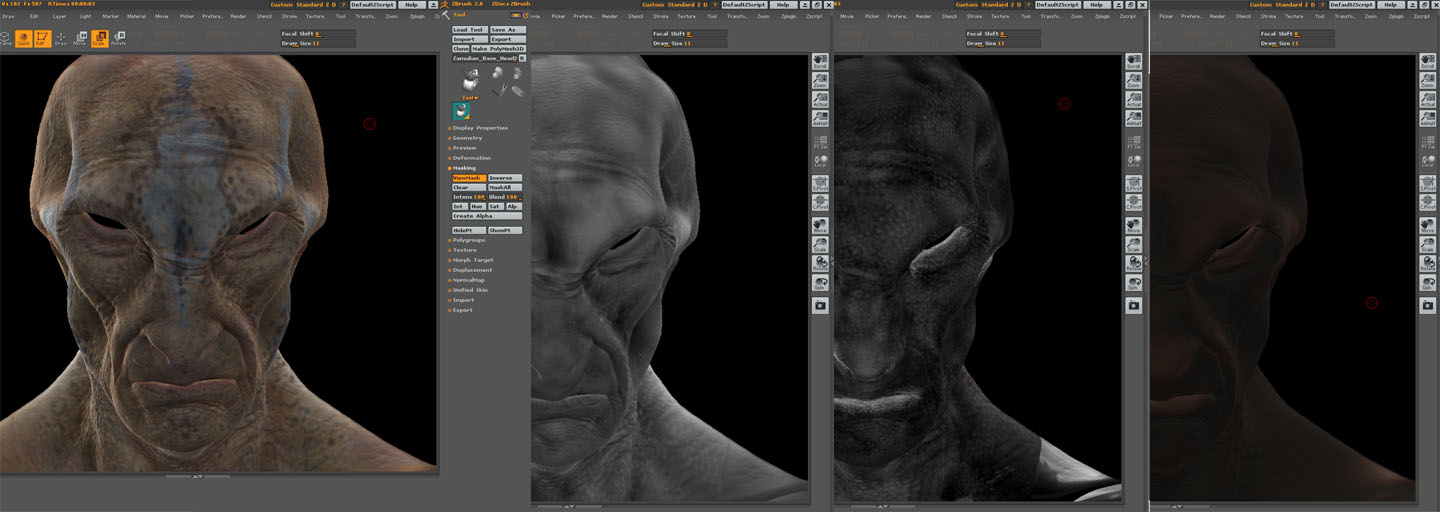Click the Create Alpha button
This screenshot has width=1440, height=512.
[486, 216]
